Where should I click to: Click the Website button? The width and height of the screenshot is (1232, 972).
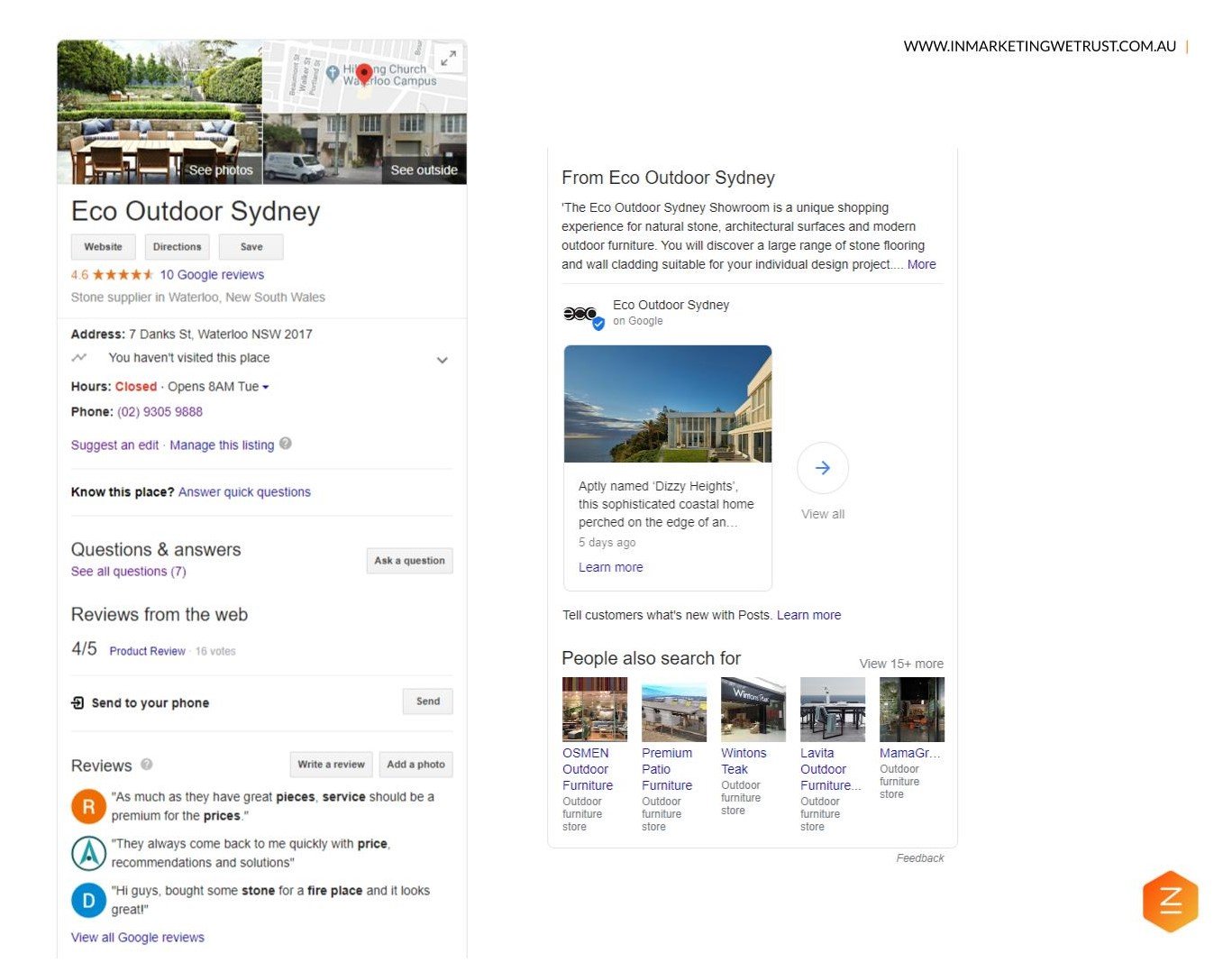coord(104,247)
